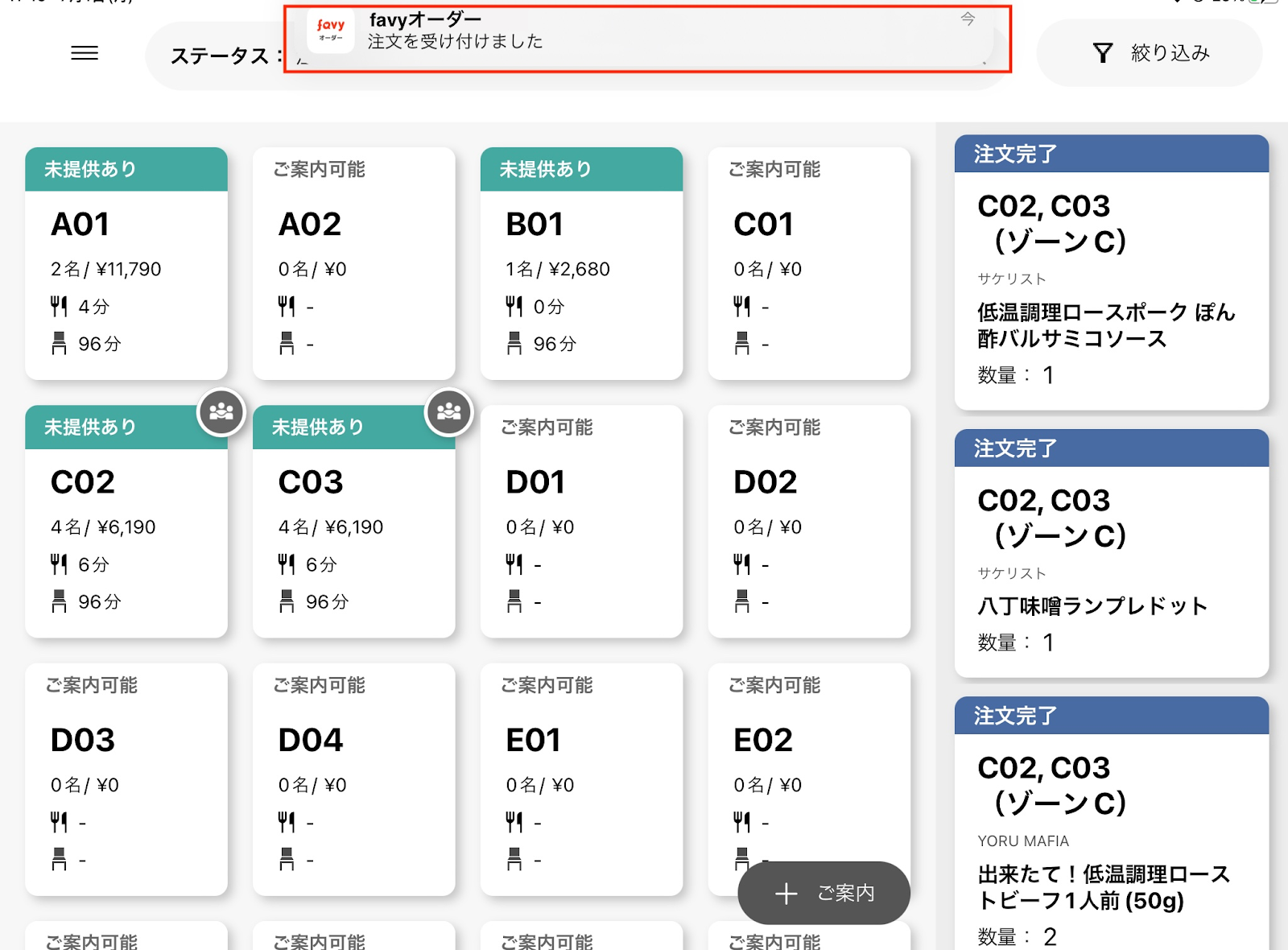Open the hamburger menu
The image size is (1288, 950).
coord(85,53)
